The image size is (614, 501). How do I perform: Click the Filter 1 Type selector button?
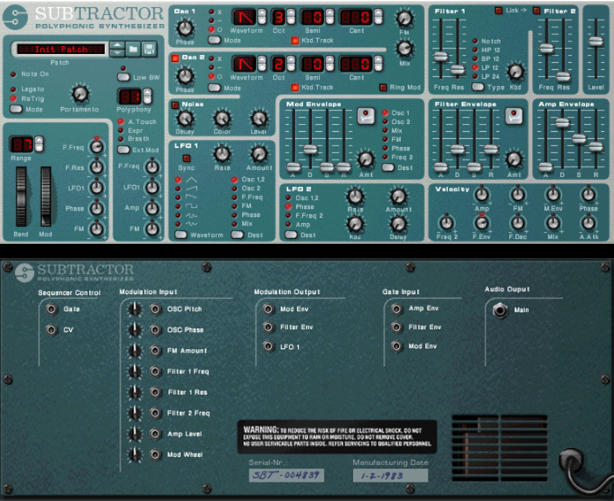coord(478,87)
